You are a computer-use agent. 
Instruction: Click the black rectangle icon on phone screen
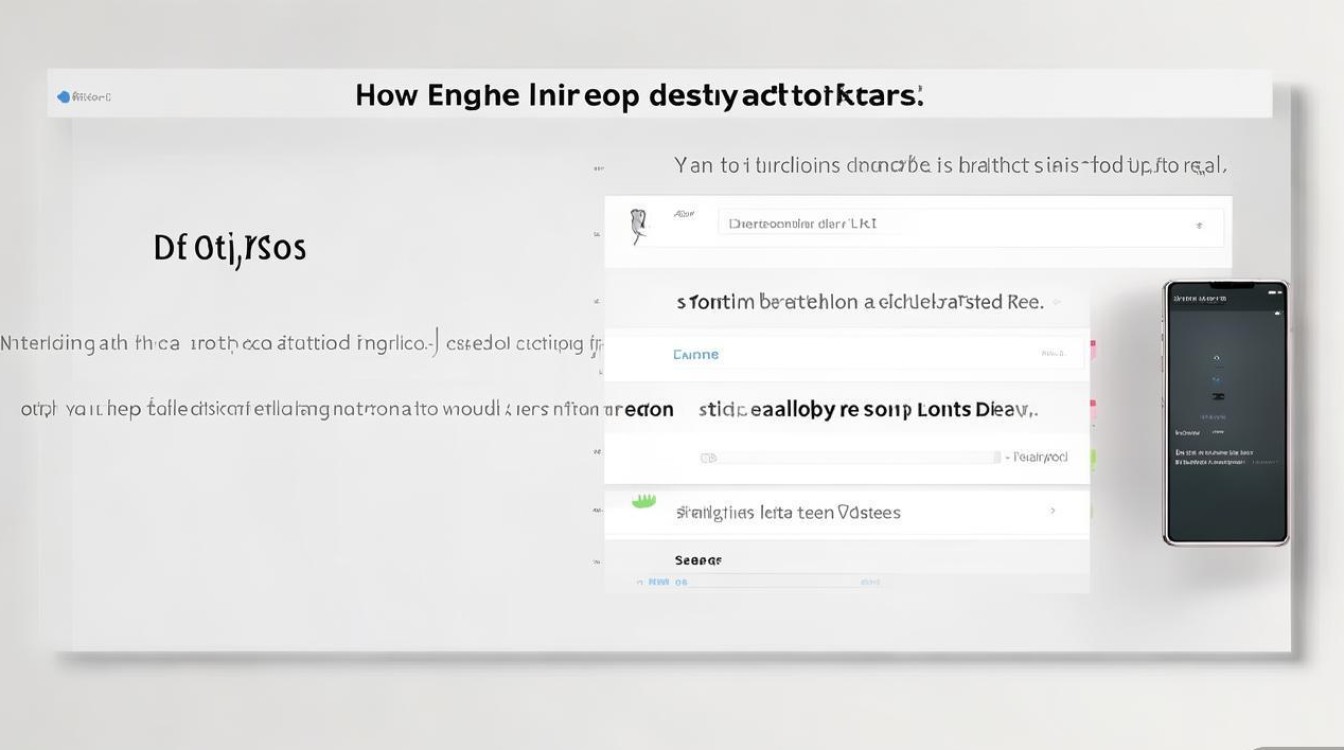pyautogui.click(x=1217, y=397)
